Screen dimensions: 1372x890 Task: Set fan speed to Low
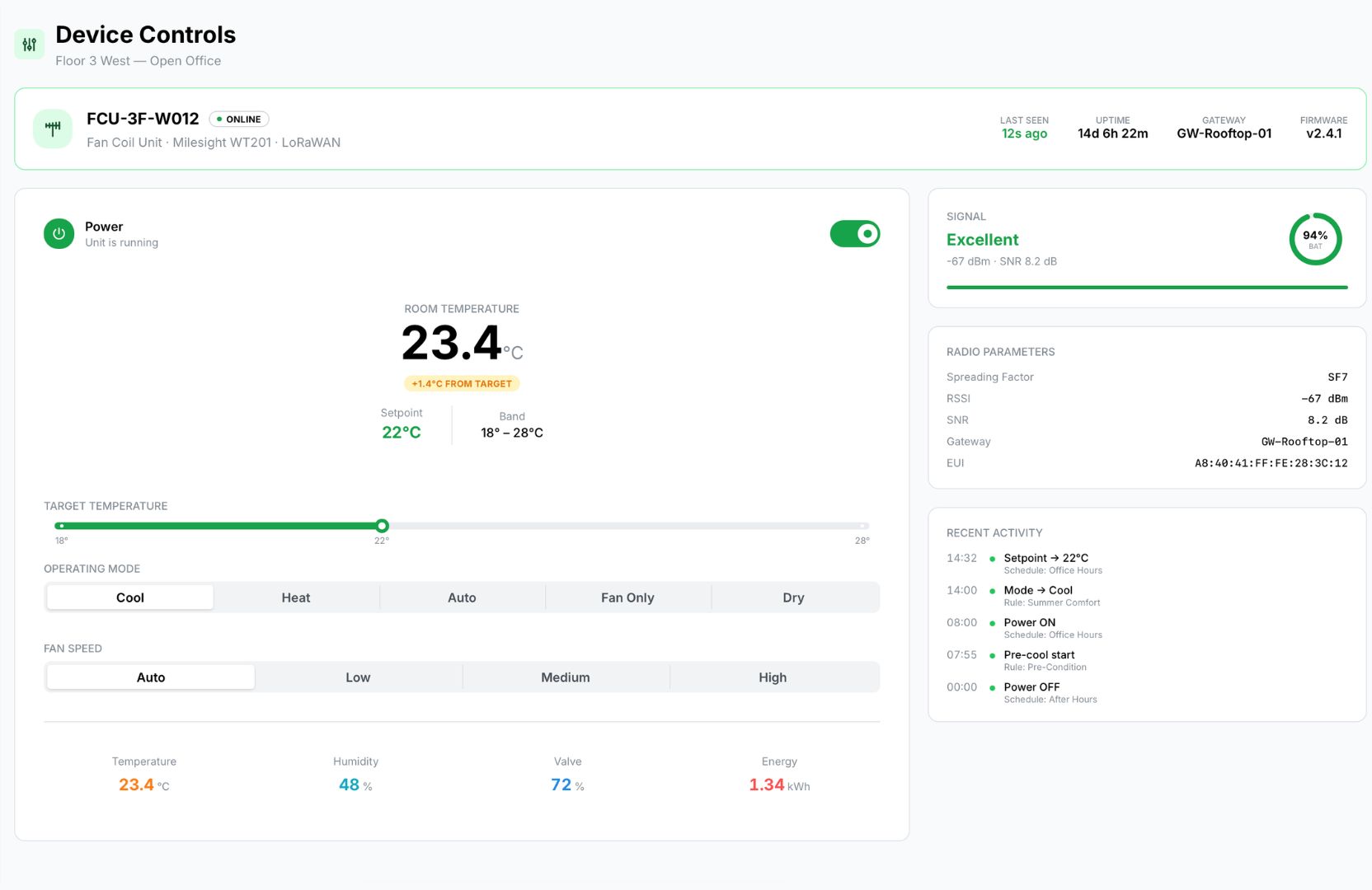358,677
